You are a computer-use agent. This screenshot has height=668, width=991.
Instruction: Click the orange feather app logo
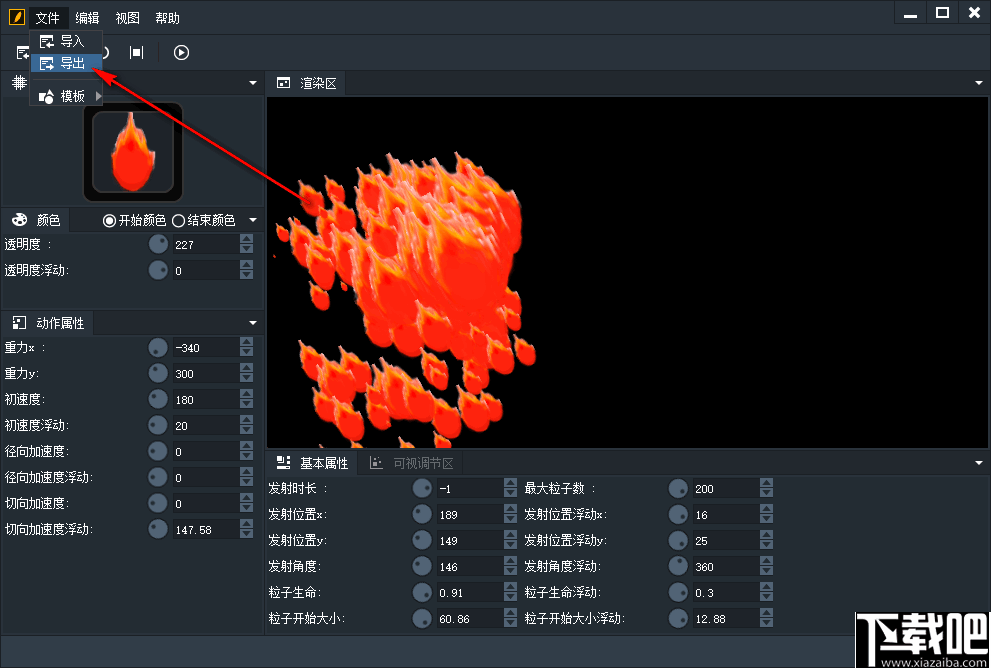16,16
